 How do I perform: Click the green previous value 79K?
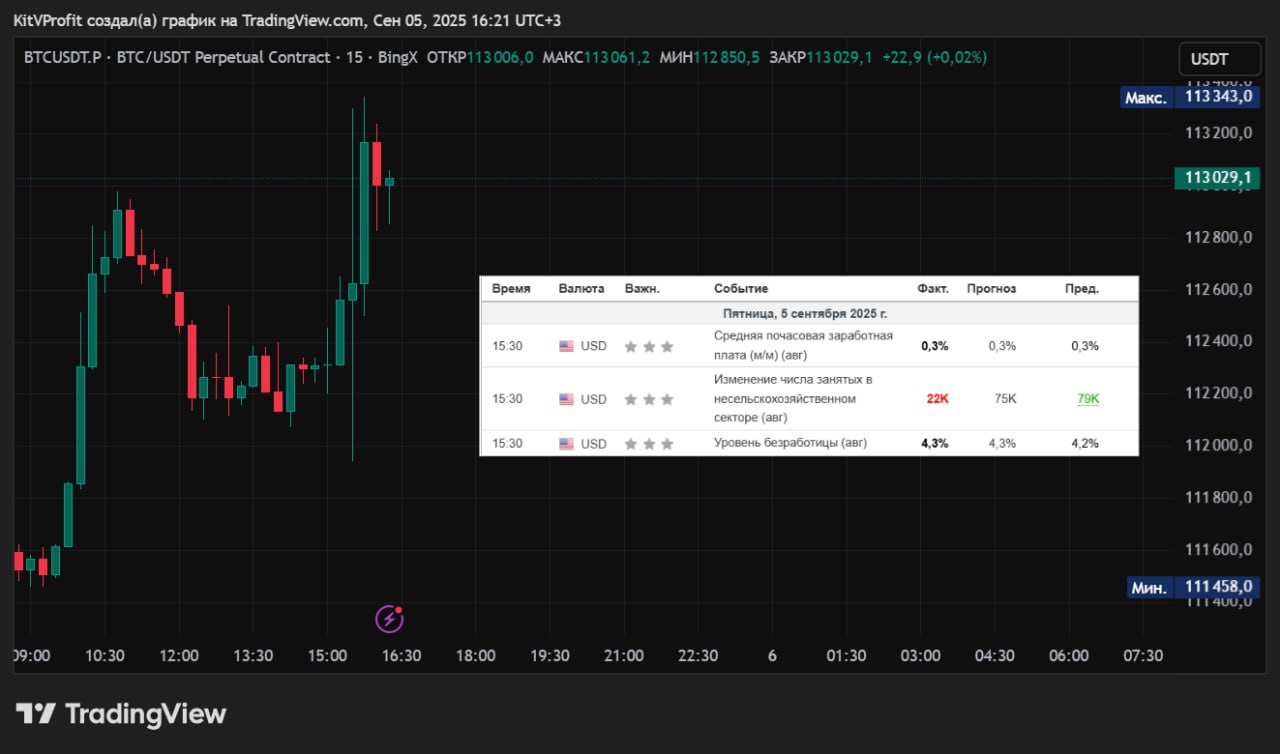point(1088,399)
